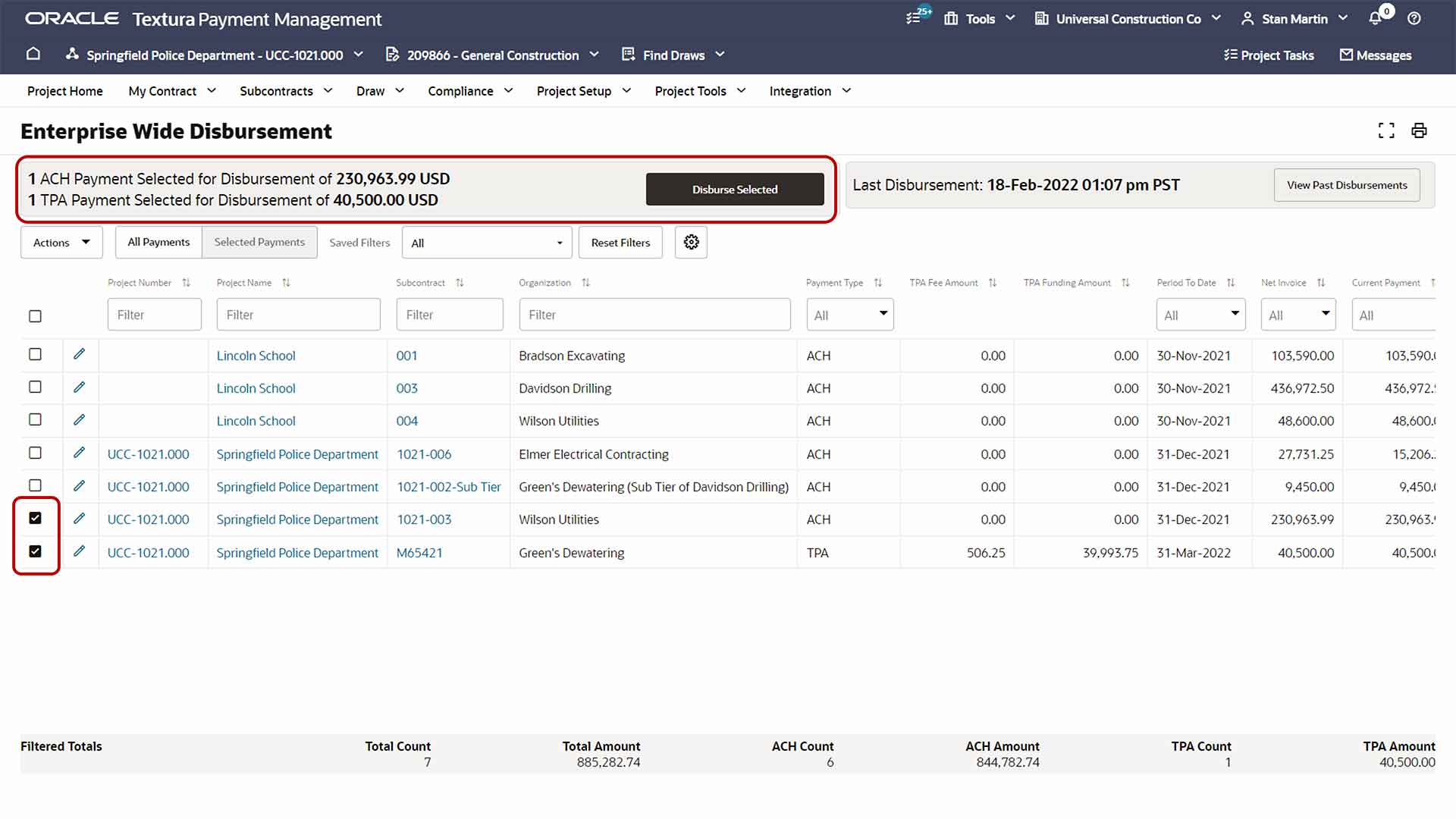Viewport: 1456px width, 819px height.
Task: Open the Payment Type filter dropdown
Action: coord(849,315)
